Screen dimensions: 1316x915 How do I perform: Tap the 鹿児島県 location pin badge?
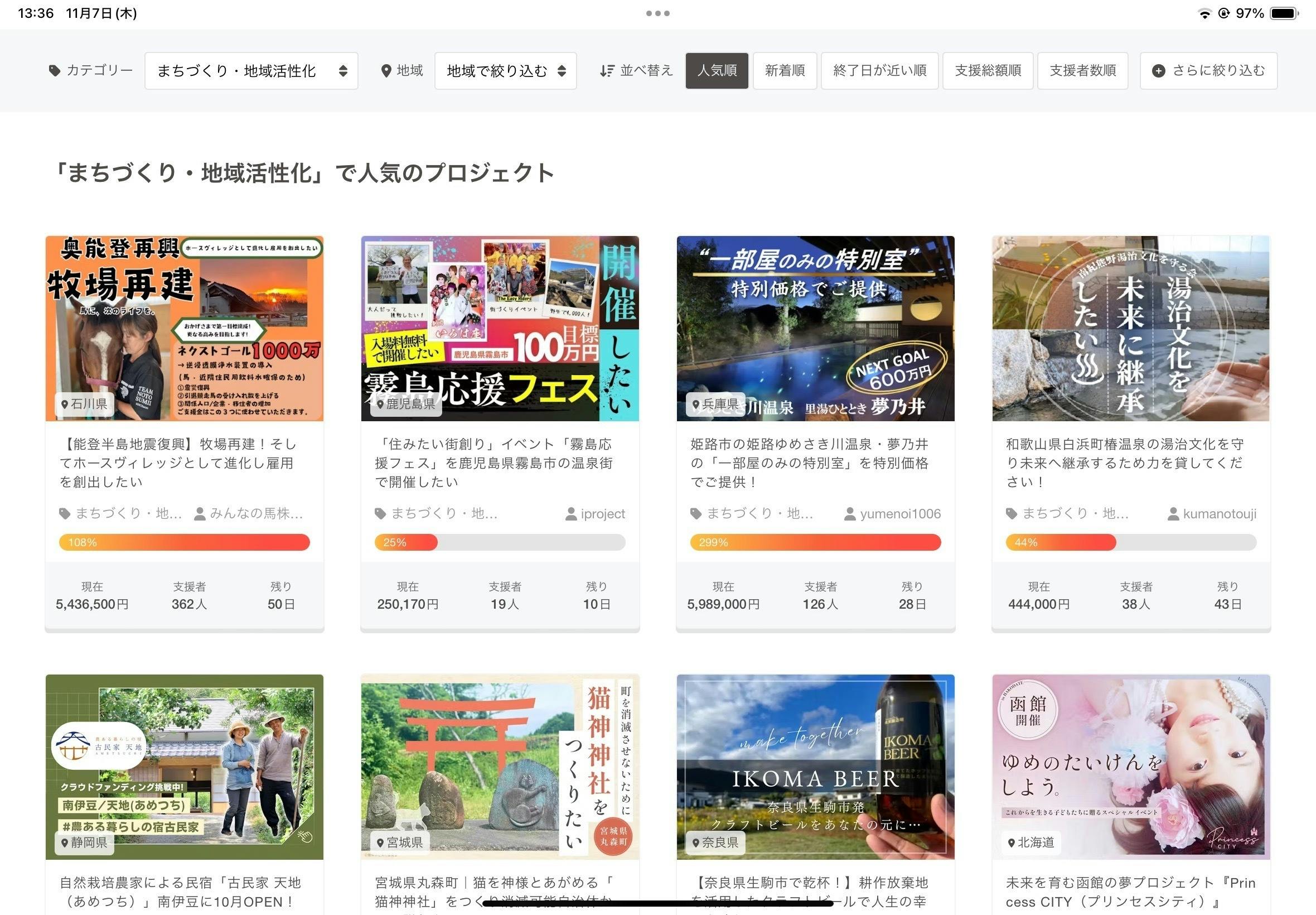pos(405,404)
